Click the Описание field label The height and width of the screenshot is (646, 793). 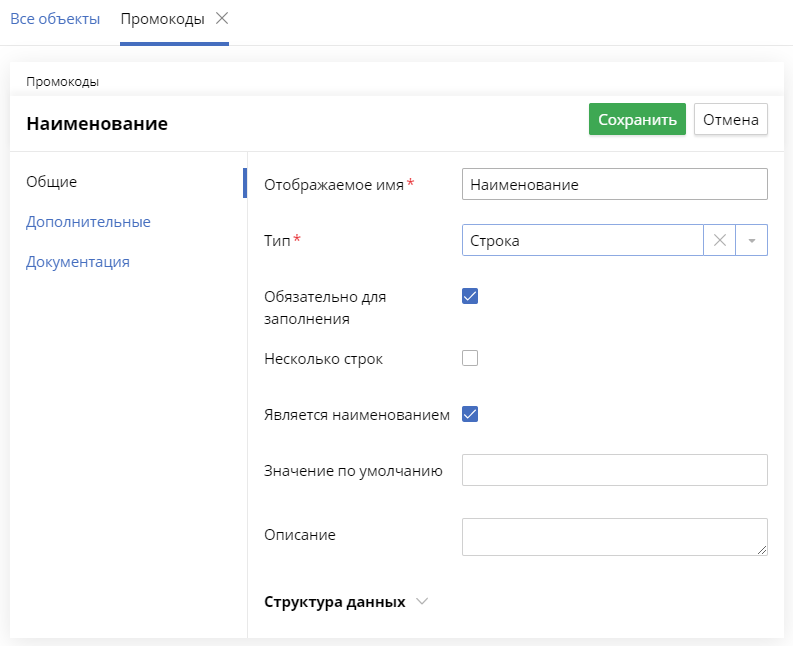300,535
